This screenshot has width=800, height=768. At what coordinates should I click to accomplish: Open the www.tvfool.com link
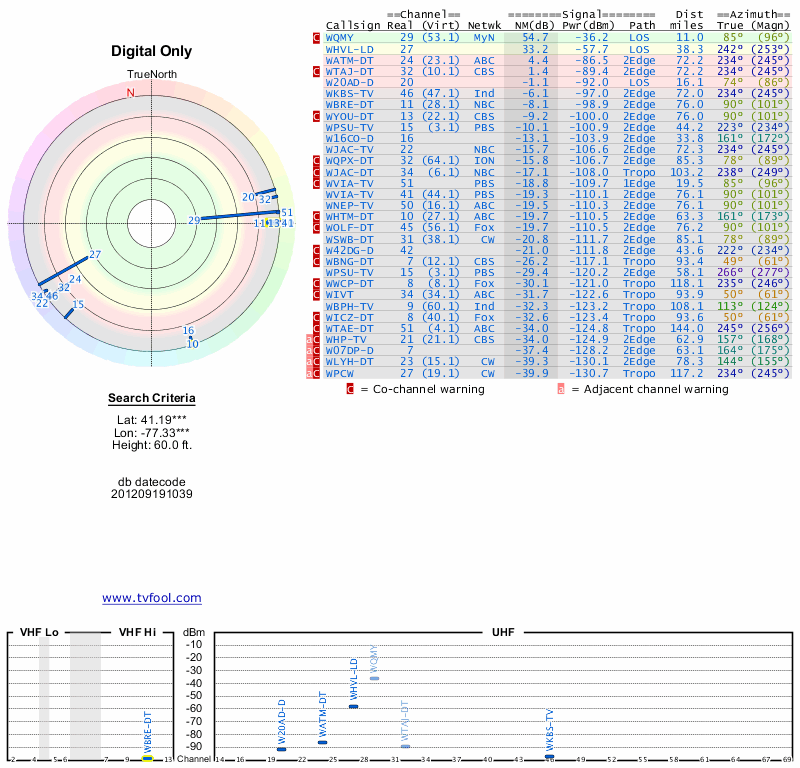point(151,598)
